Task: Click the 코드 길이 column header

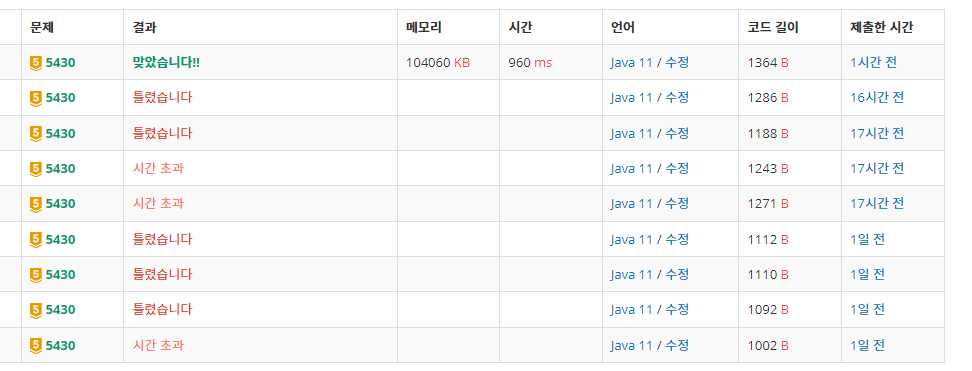Action: (774, 27)
